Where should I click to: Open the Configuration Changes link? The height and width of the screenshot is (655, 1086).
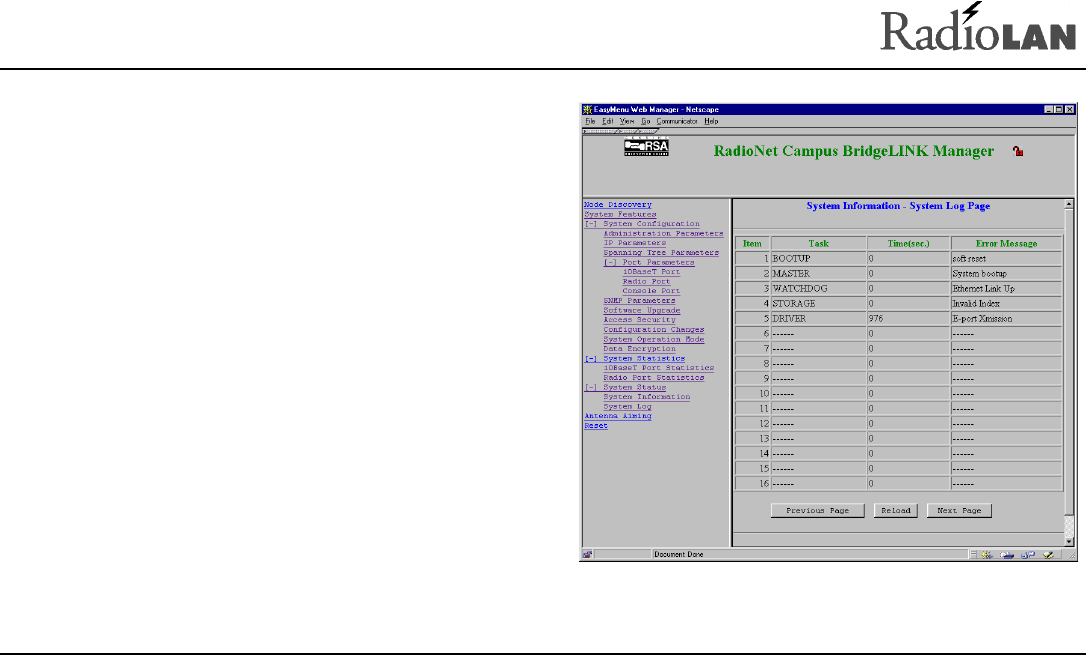click(653, 330)
